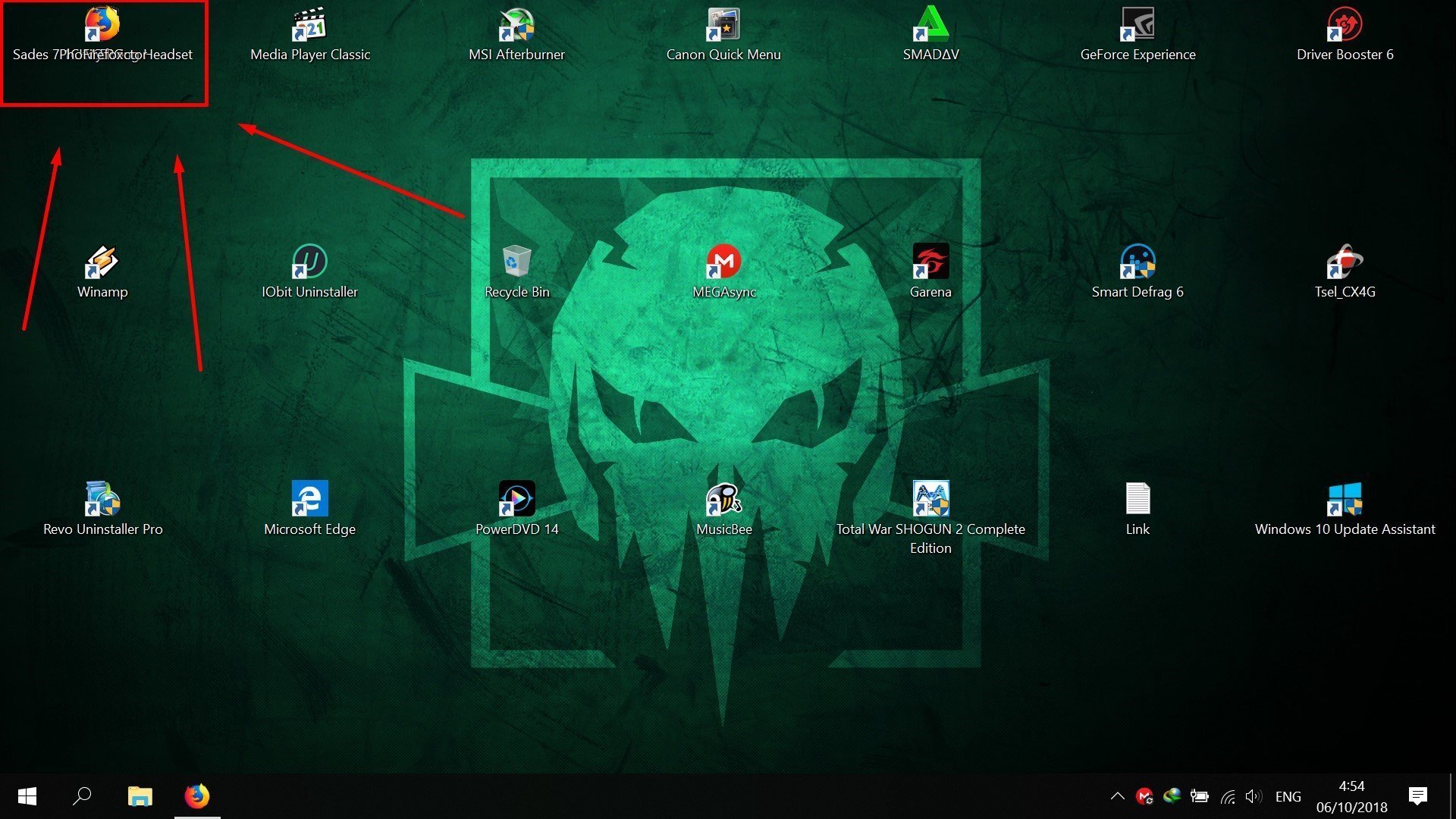
Task: Open the volume speaker control
Action: [x=1254, y=796]
